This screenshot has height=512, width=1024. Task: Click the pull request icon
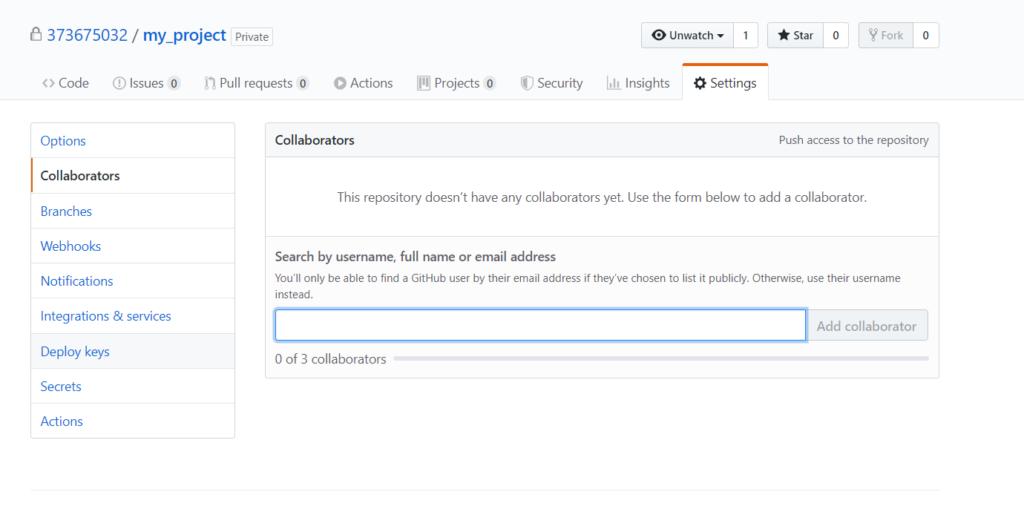(210, 83)
